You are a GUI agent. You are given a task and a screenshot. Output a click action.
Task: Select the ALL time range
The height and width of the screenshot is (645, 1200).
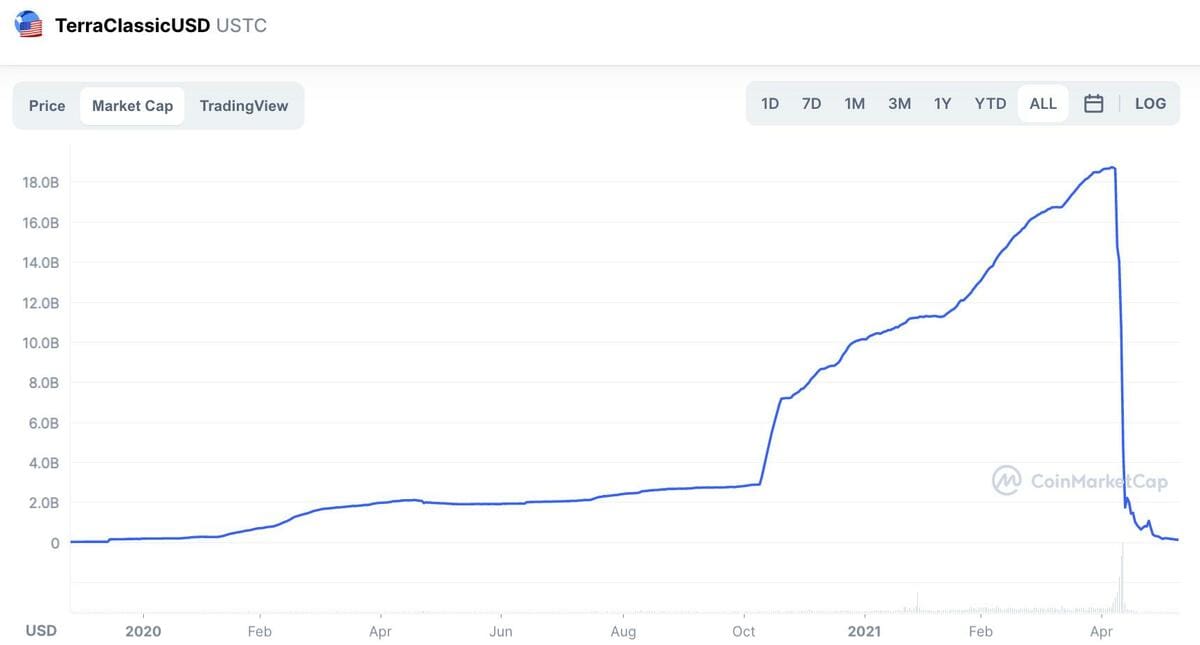(x=1043, y=104)
